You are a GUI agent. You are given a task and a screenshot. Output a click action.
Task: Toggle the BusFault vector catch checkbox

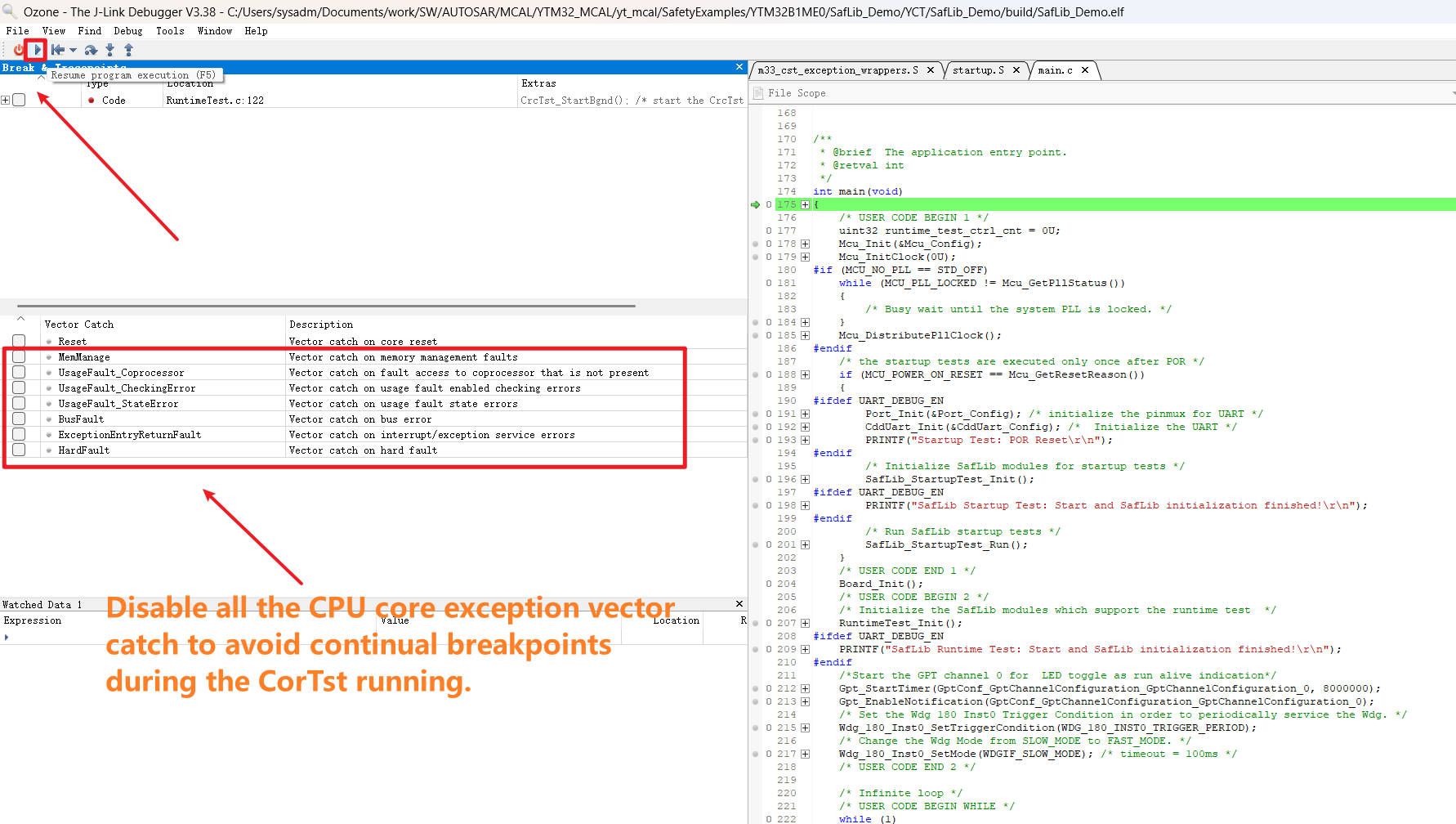click(x=19, y=419)
